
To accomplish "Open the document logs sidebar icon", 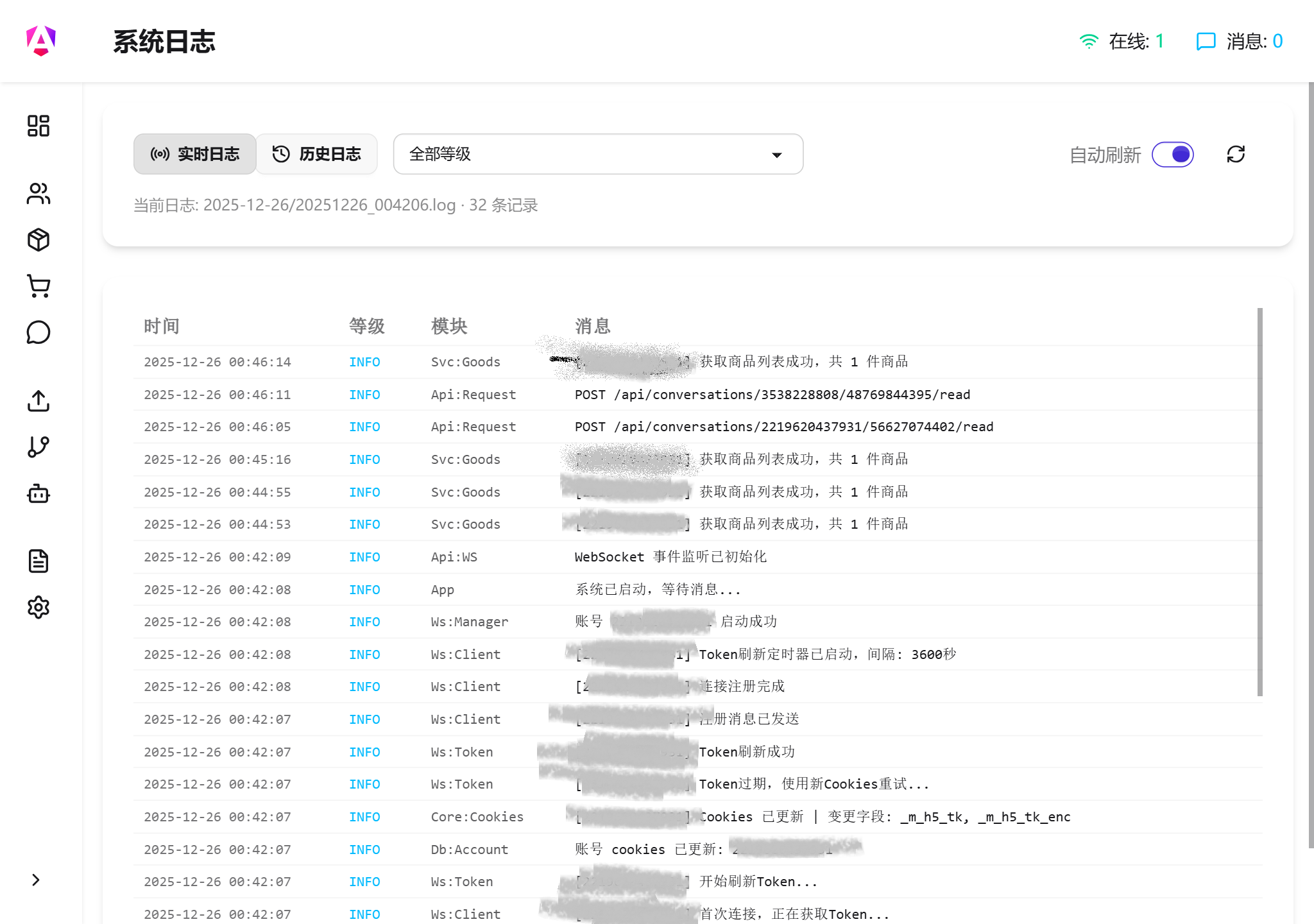I will (38, 561).
